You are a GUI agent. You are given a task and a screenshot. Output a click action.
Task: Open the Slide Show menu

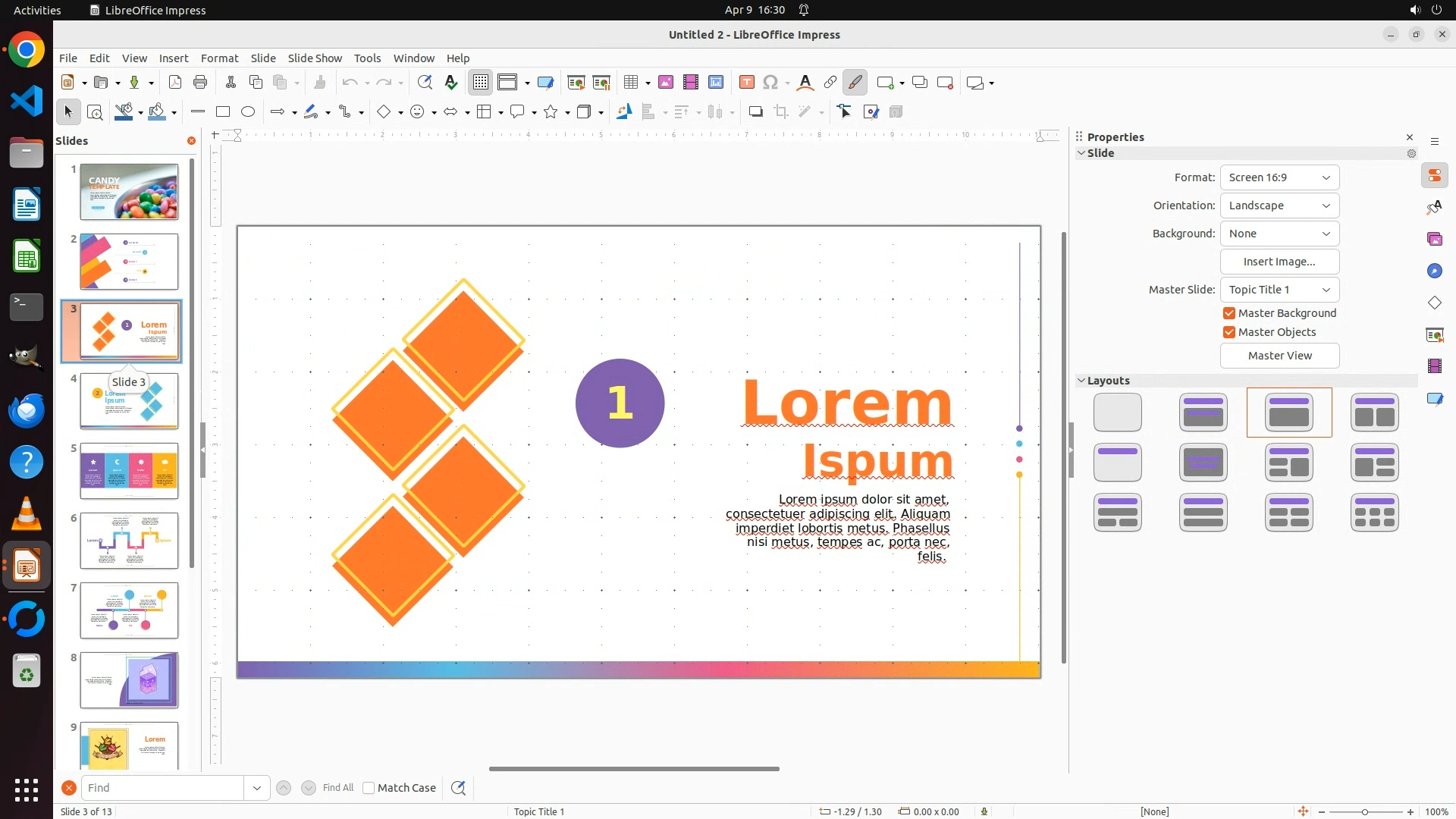click(315, 58)
